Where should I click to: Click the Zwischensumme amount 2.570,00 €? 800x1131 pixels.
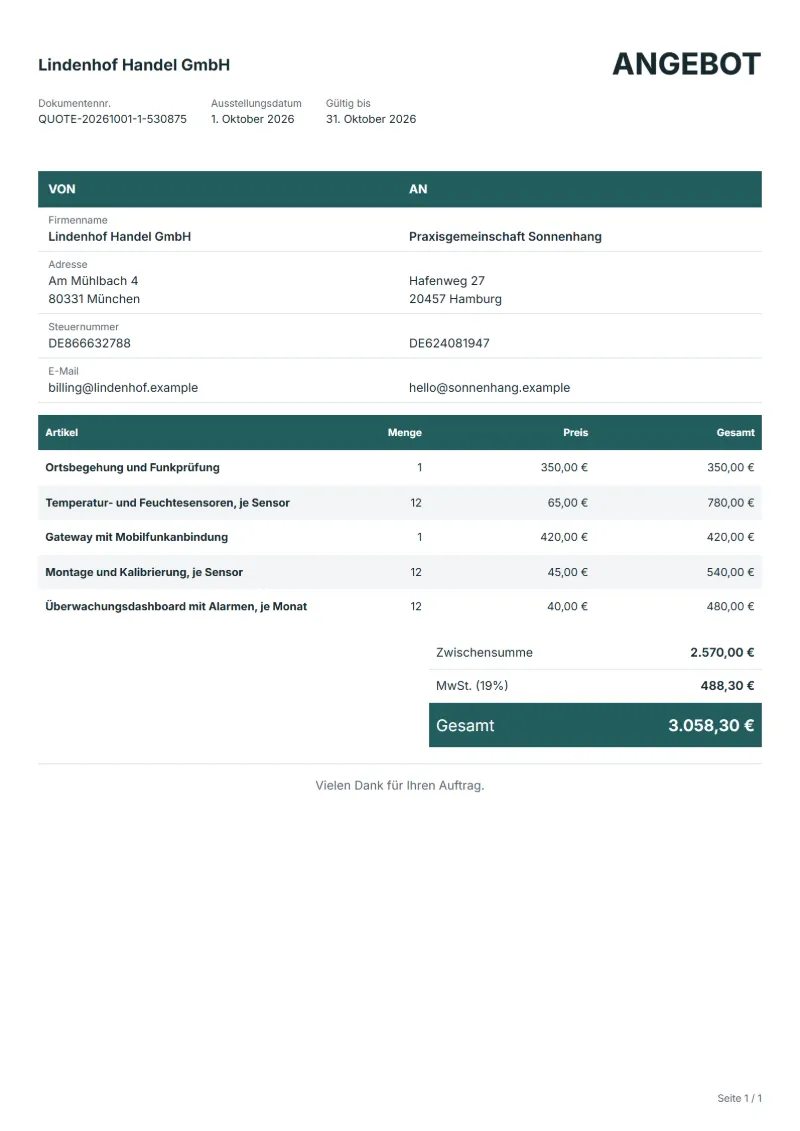722,653
